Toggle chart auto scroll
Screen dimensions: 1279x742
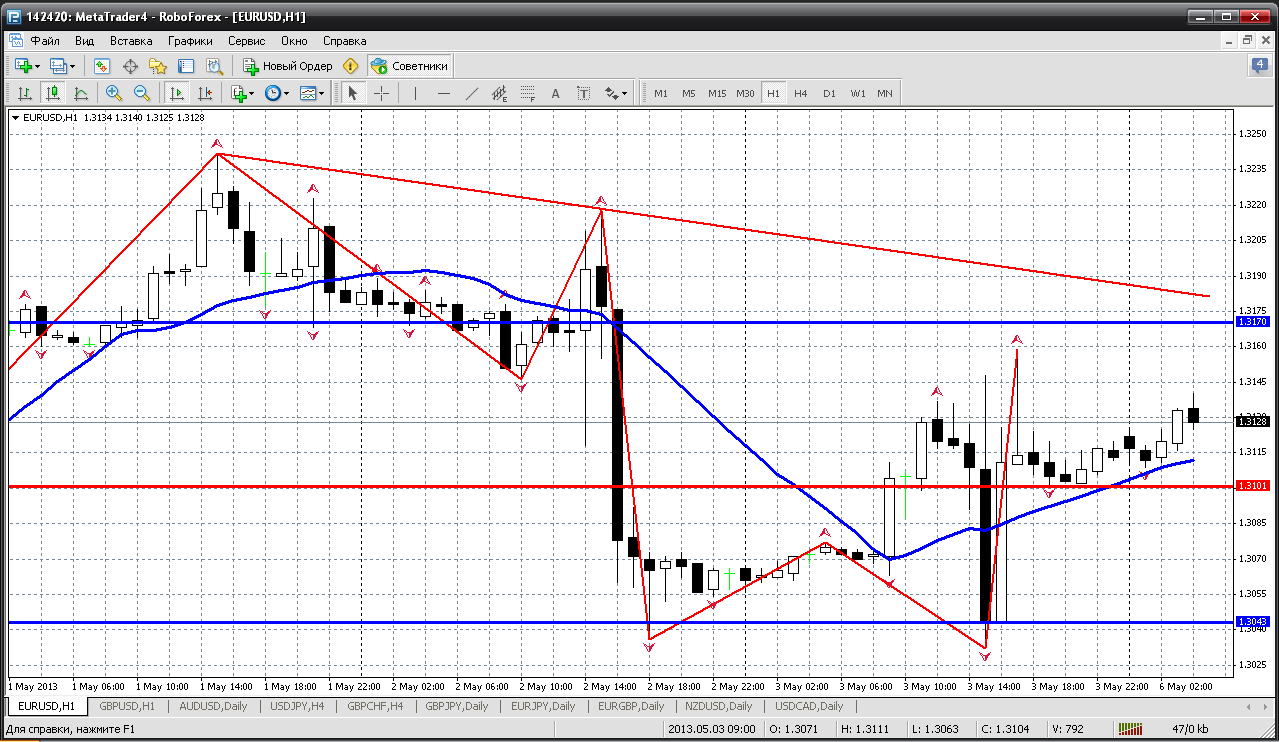pos(177,93)
